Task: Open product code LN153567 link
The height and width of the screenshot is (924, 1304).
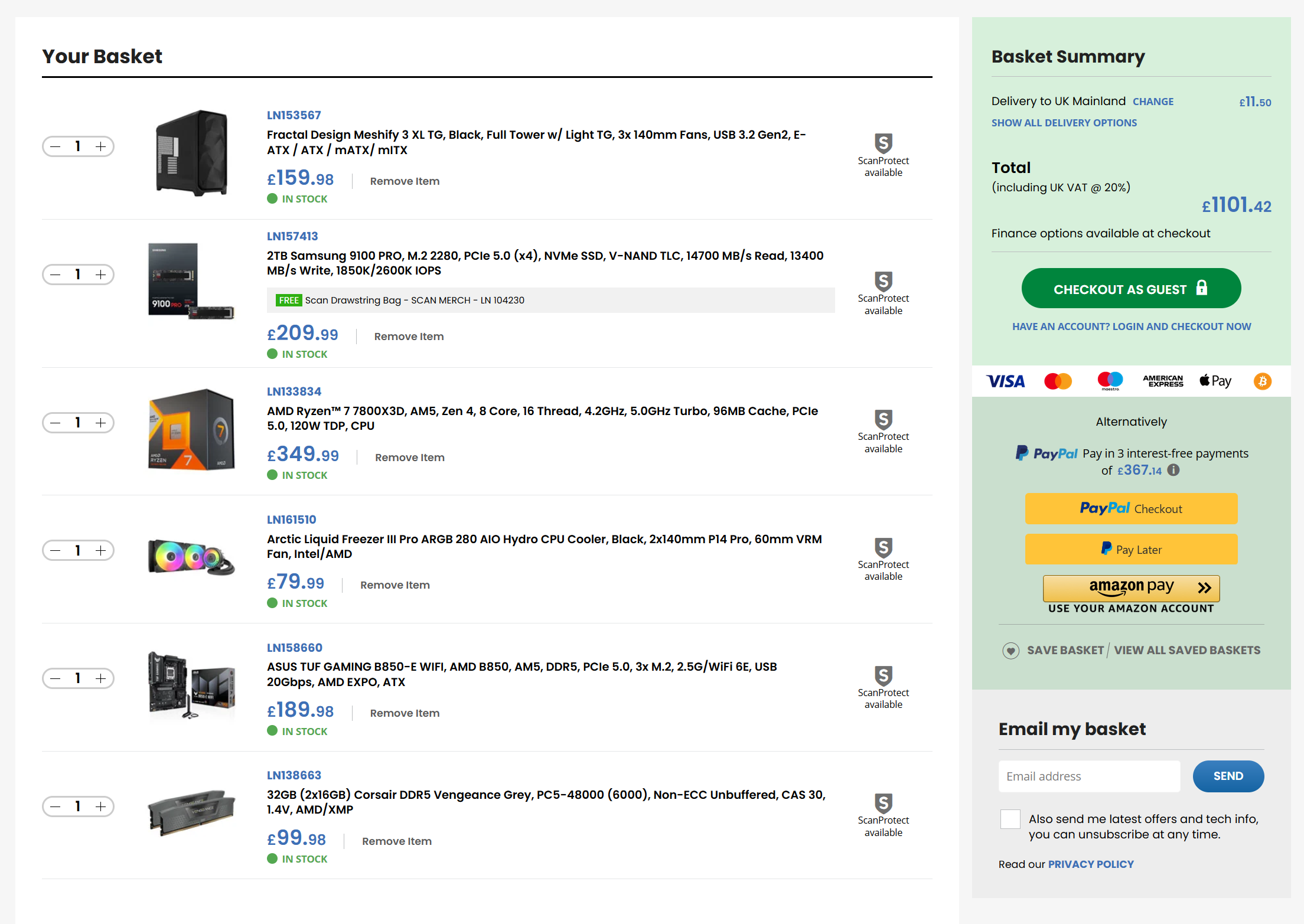Action: (294, 115)
